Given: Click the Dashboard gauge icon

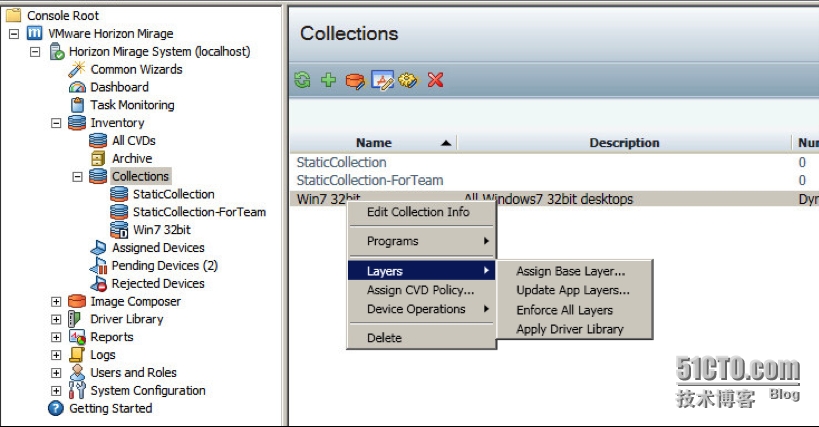Looking at the screenshot, I should pyautogui.click(x=77, y=87).
